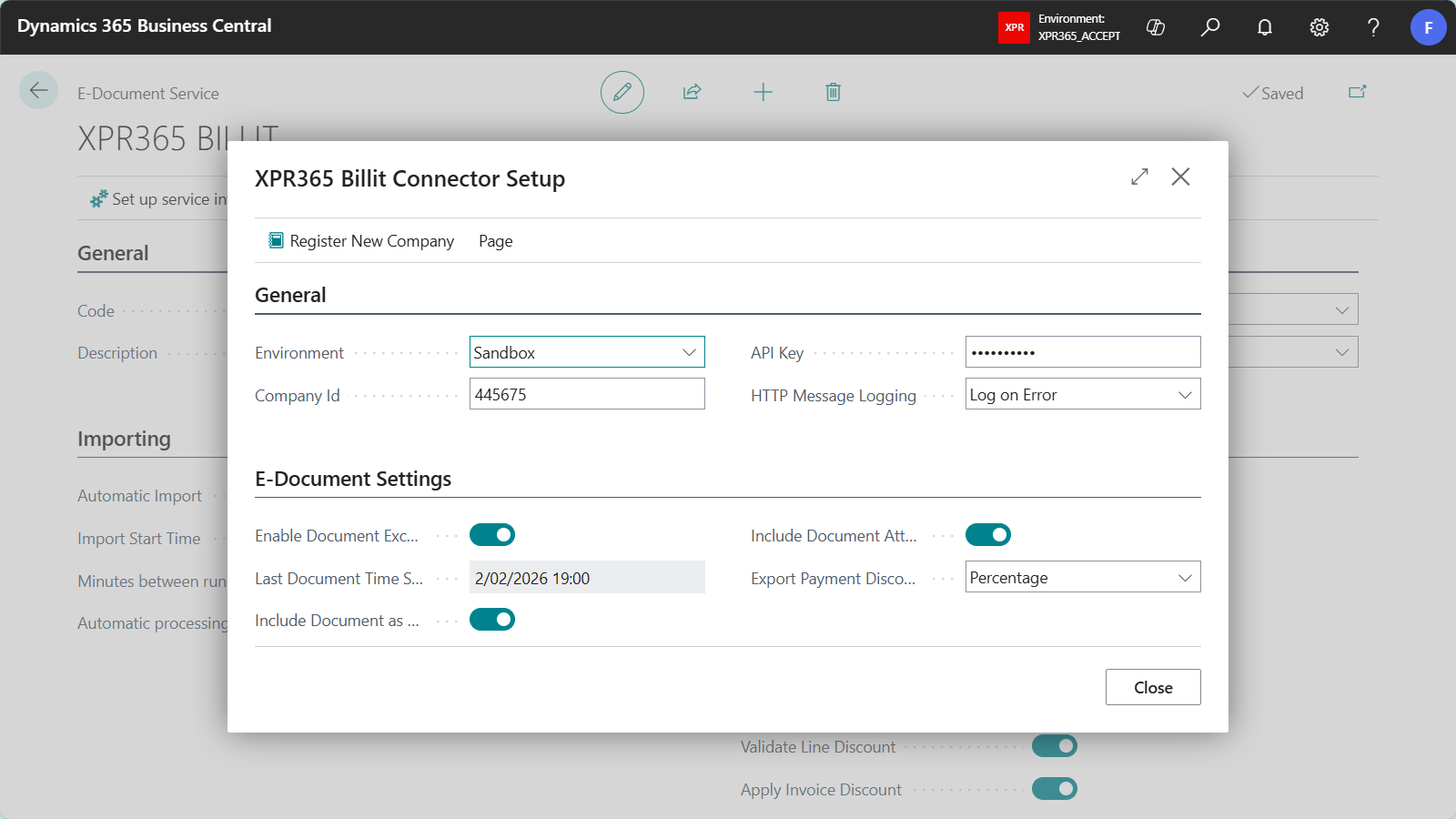Click the edit pencil icon
This screenshot has height=819, width=1456.
[x=622, y=92]
